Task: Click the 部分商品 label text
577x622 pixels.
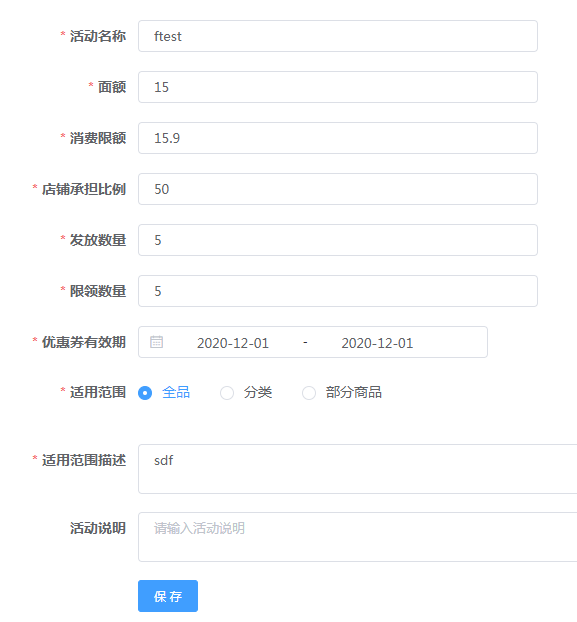Action: click(x=354, y=392)
